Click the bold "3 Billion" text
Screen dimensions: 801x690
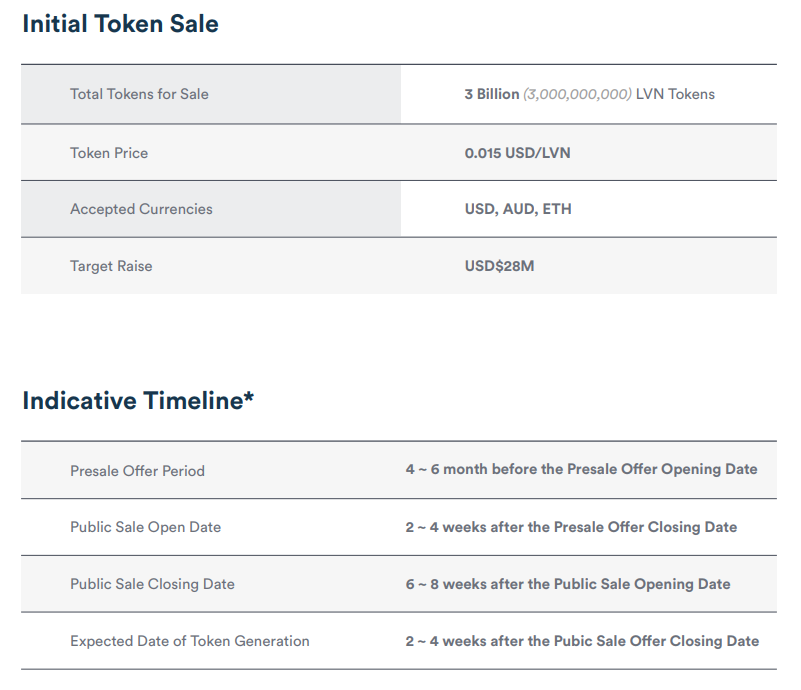coord(491,94)
